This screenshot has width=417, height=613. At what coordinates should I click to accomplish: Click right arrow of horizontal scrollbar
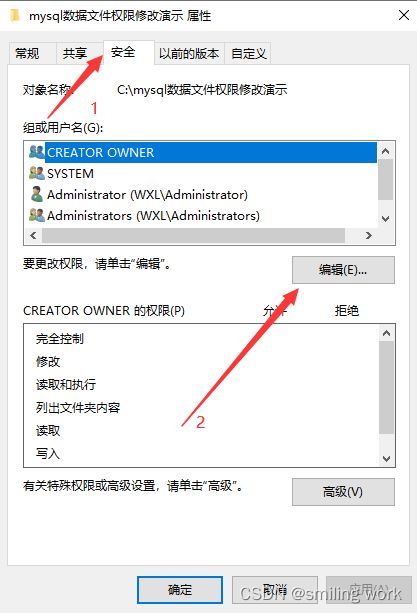(x=369, y=235)
